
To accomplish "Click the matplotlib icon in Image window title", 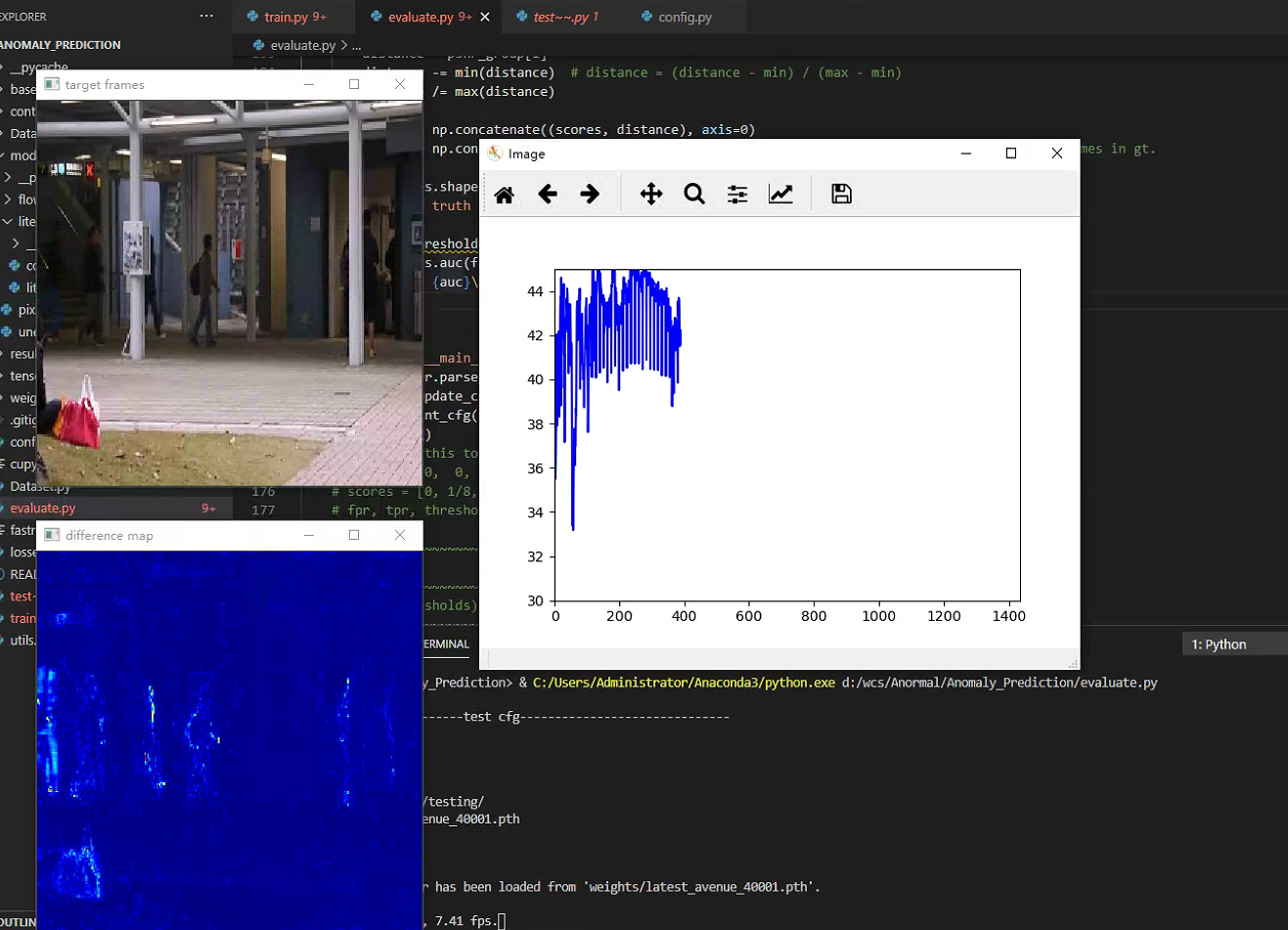I will [x=495, y=154].
